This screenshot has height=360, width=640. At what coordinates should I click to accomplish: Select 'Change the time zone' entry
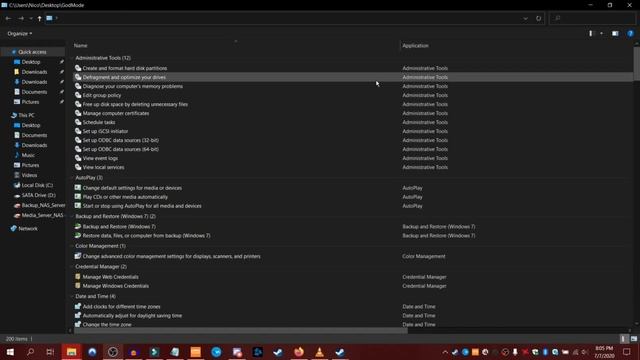tap(107, 324)
